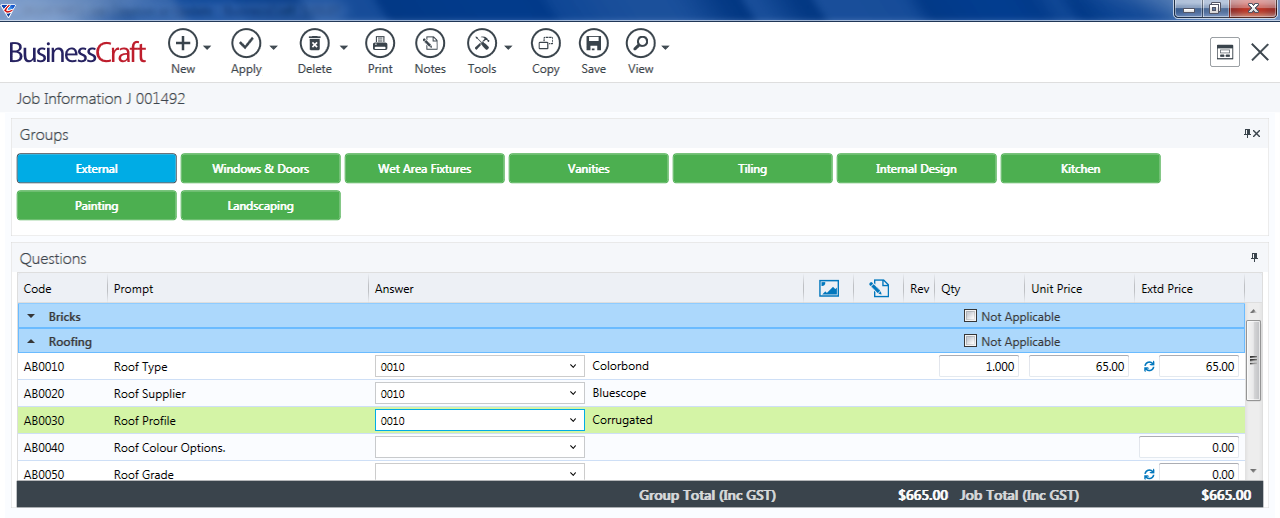Click the questions list scrollbar down arrow
The width and height of the screenshot is (1280, 518).
tap(1254, 471)
